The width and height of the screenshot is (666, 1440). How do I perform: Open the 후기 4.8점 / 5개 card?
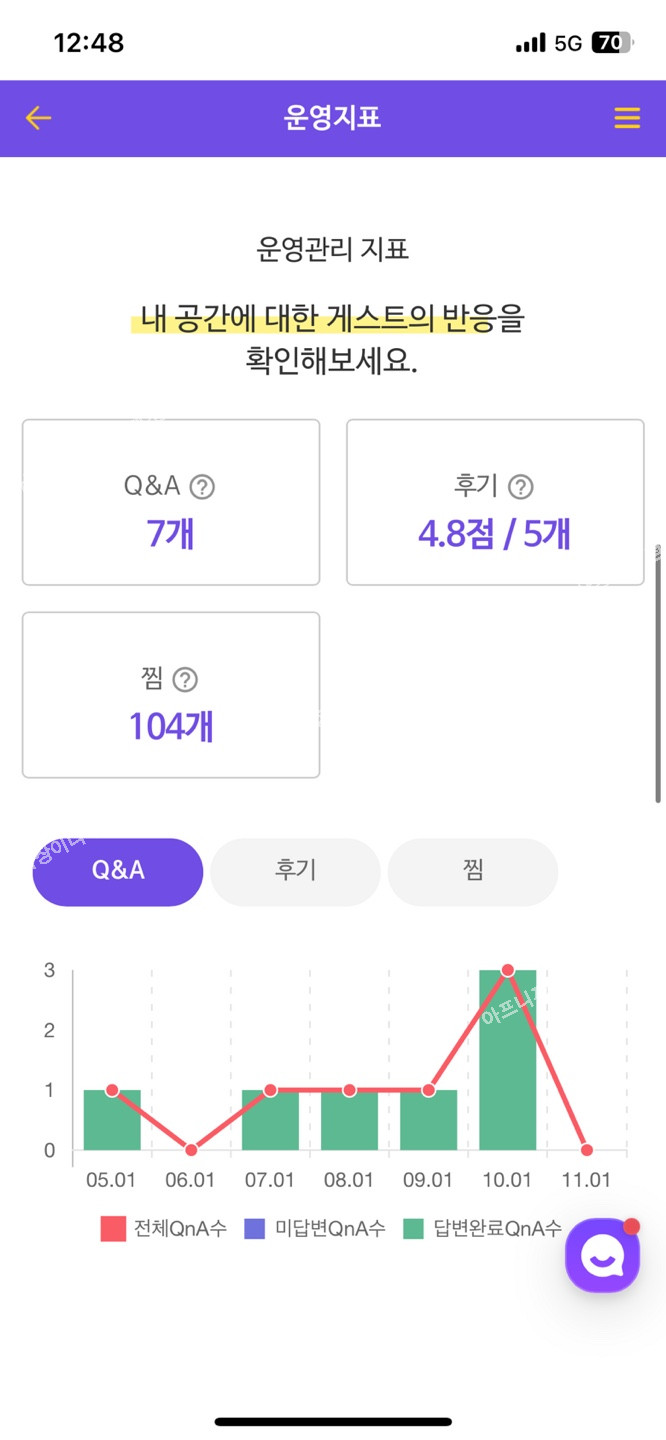click(495, 502)
